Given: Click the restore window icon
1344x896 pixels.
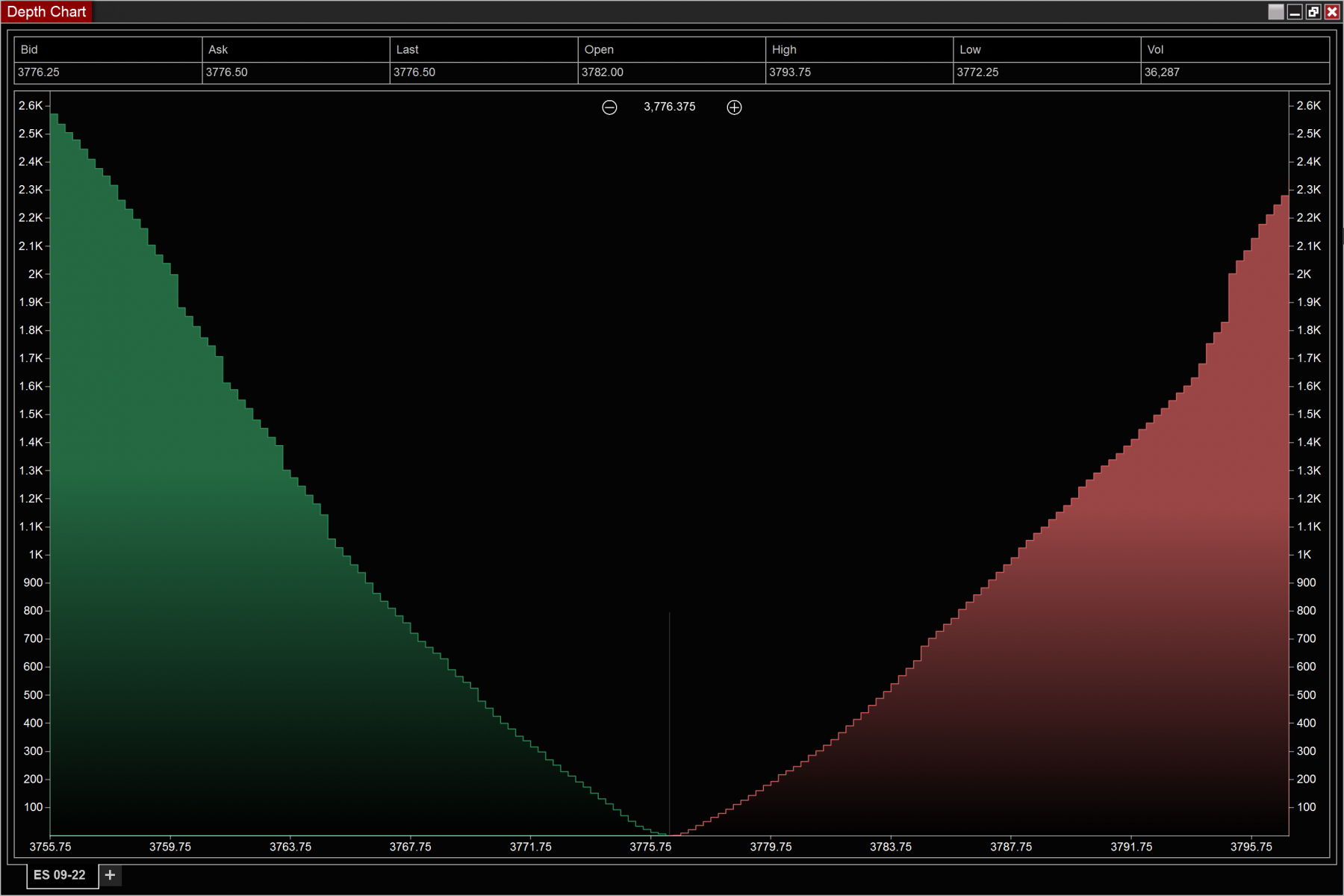Looking at the screenshot, I should click(1313, 11).
